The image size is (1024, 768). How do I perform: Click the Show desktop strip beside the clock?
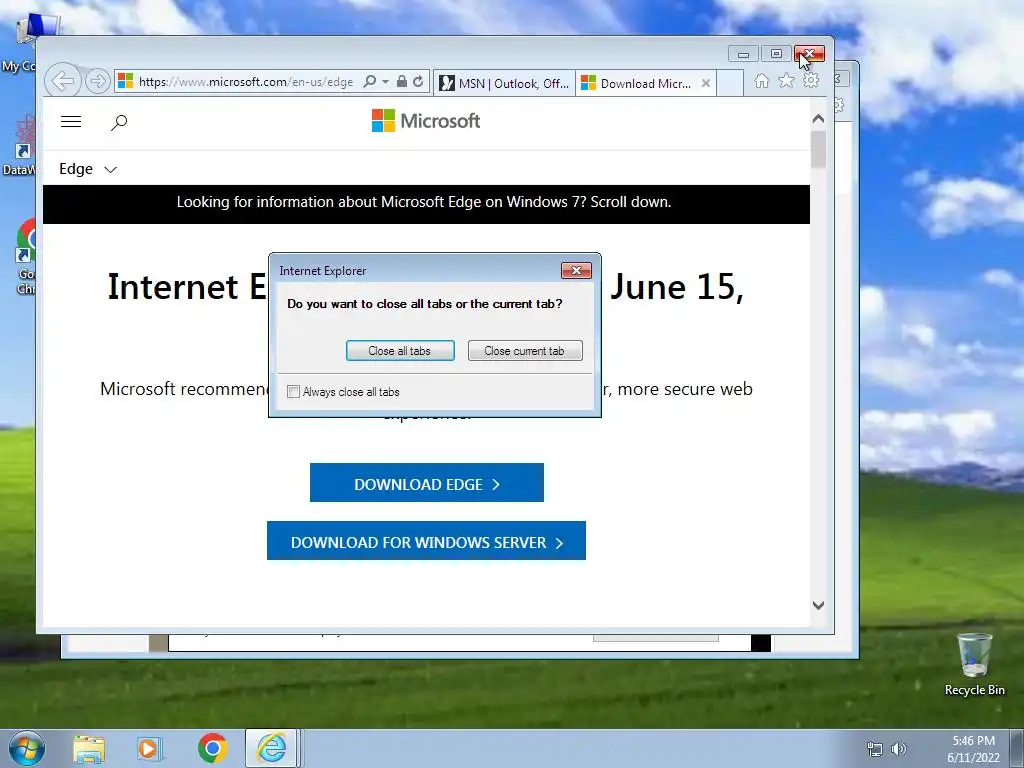pyautogui.click(x=1017, y=748)
